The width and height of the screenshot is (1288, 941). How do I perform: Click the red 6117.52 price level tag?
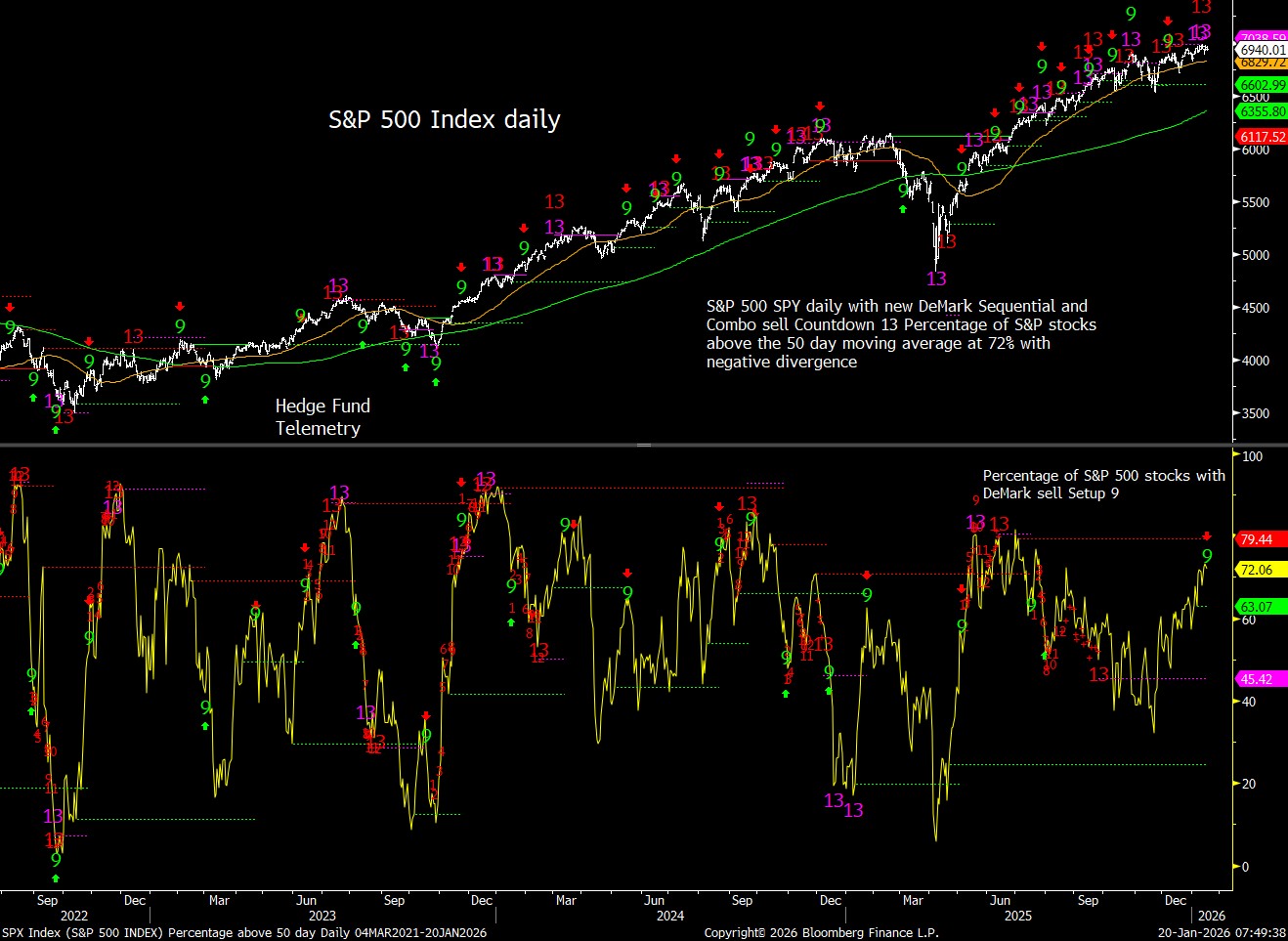[x=1263, y=138]
